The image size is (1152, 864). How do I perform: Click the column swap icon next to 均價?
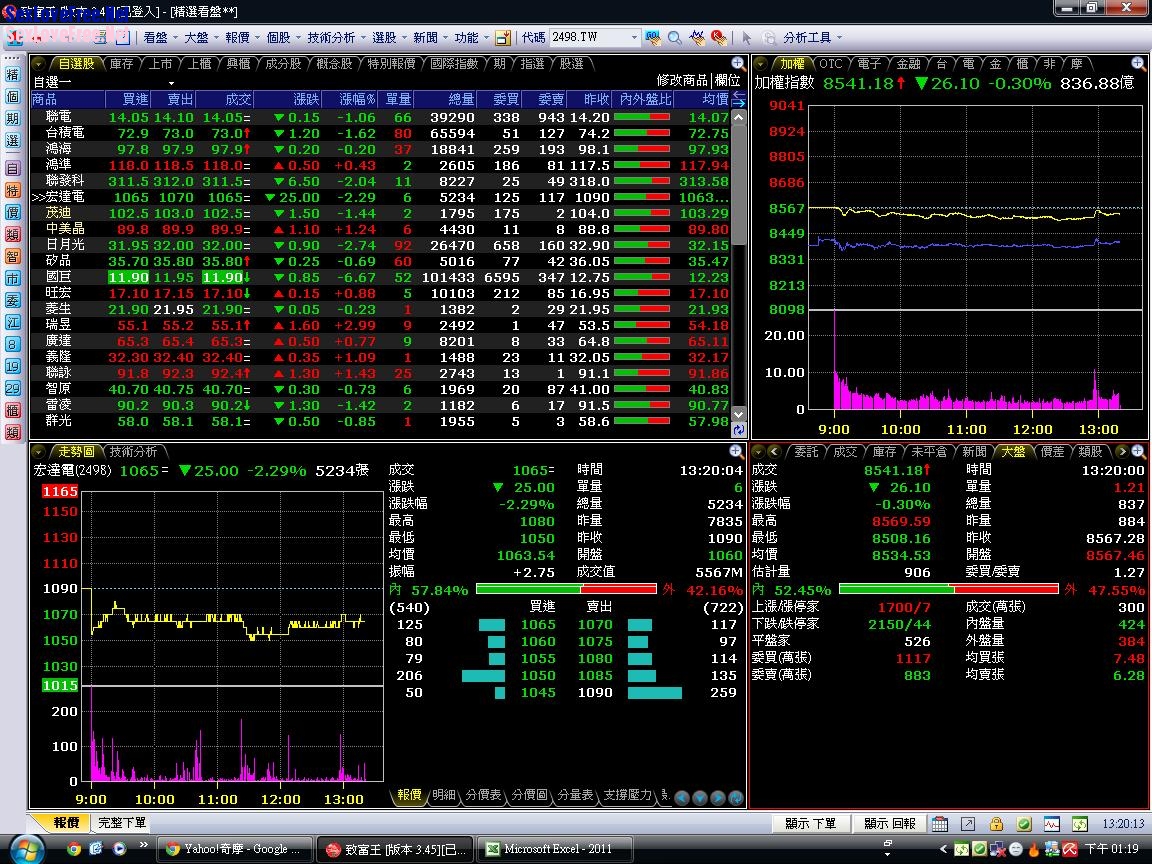739,100
